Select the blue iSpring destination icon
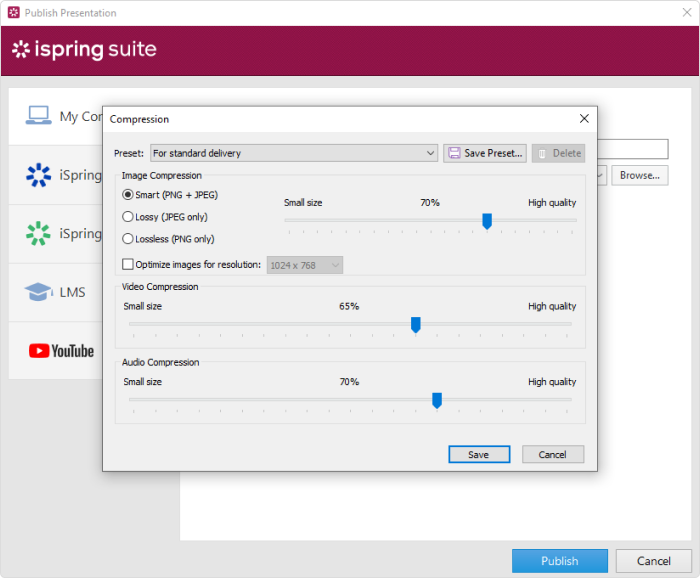Screen dimensions: 700x578 pyautogui.click(x=38, y=175)
